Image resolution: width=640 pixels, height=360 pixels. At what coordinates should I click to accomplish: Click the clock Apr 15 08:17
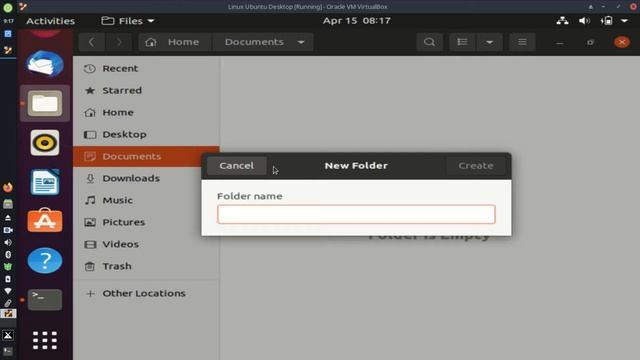pyautogui.click(x=356, y=21)
